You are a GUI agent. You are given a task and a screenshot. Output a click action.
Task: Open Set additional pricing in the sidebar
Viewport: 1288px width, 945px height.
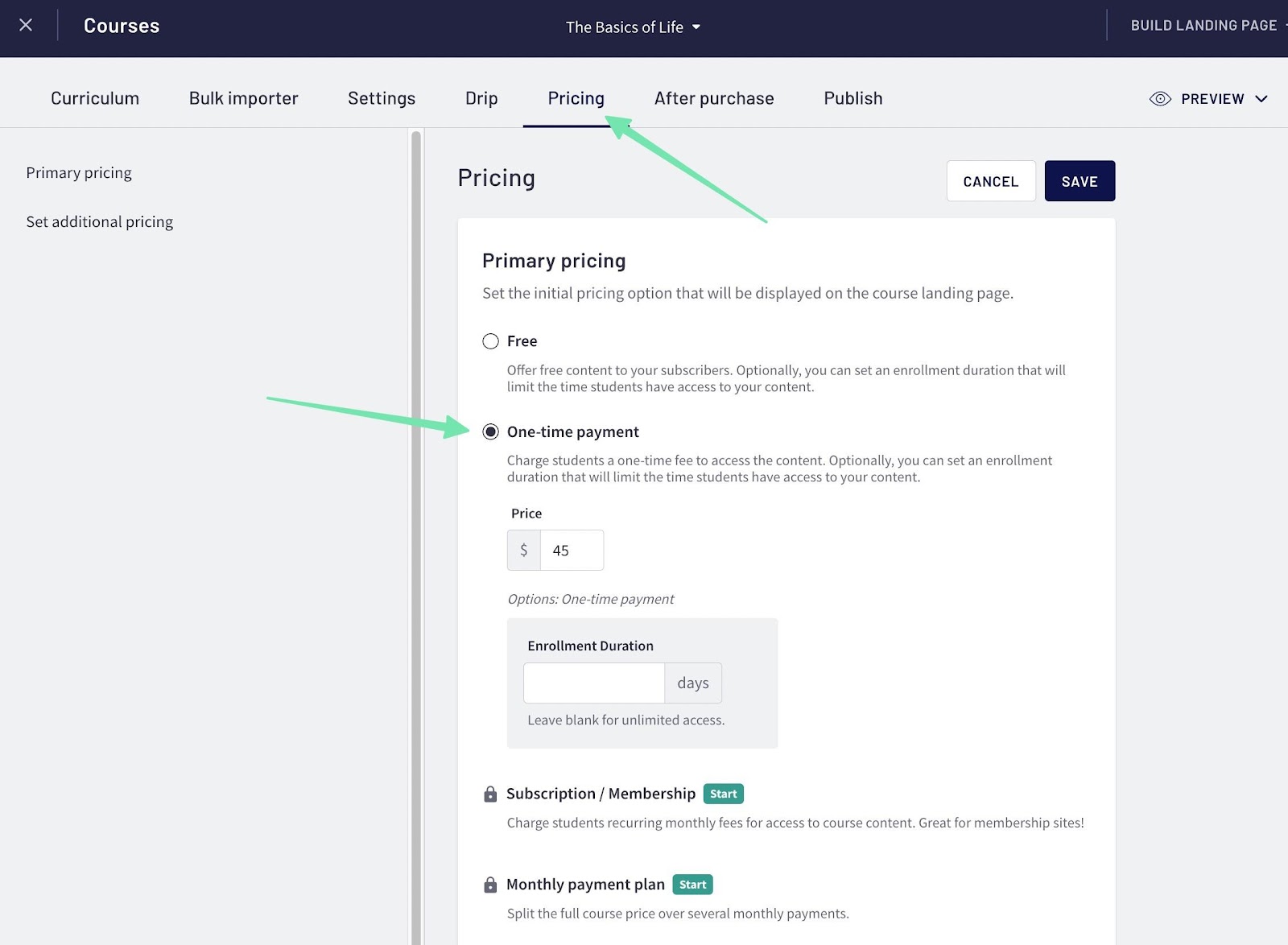click(x=99, y=221)
